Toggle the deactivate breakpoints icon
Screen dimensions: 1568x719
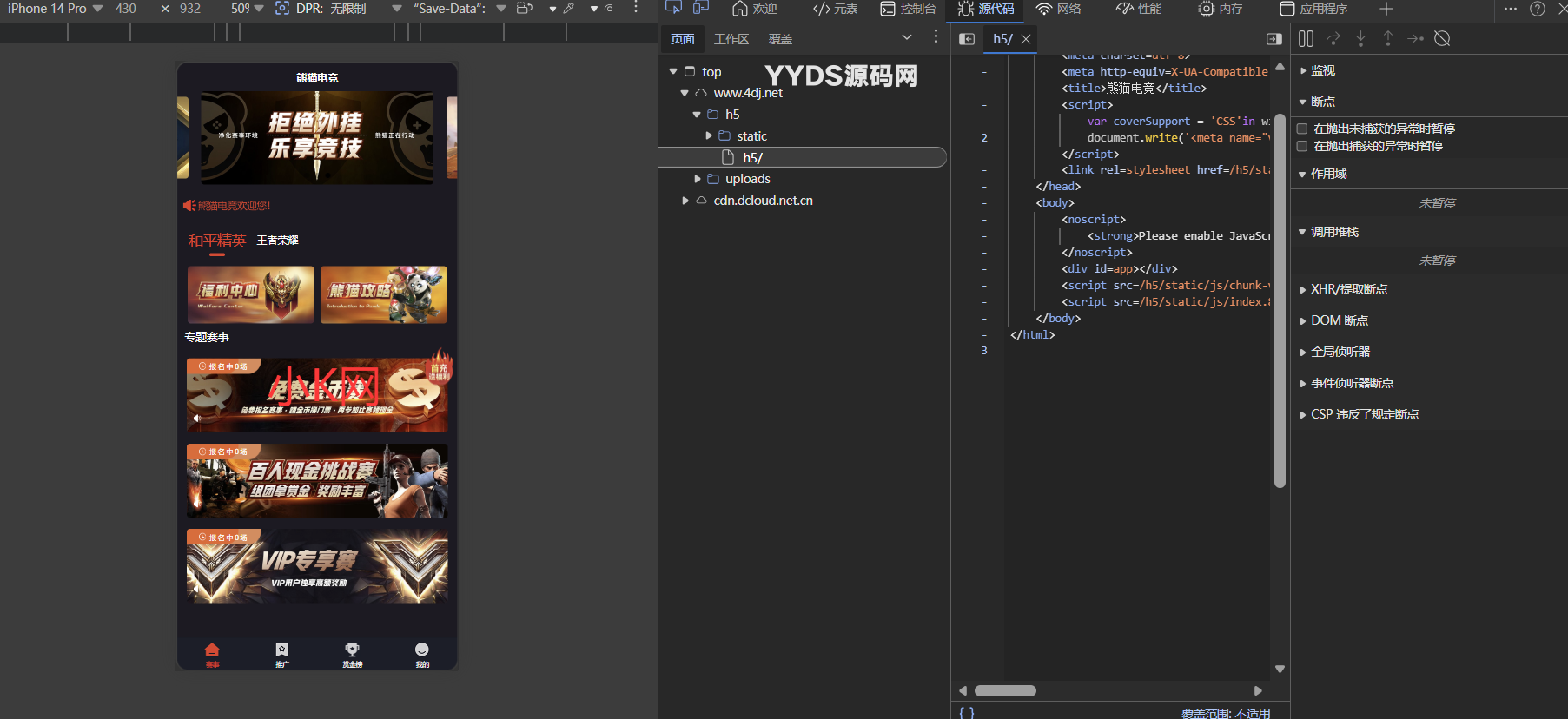click(1442, 39)
